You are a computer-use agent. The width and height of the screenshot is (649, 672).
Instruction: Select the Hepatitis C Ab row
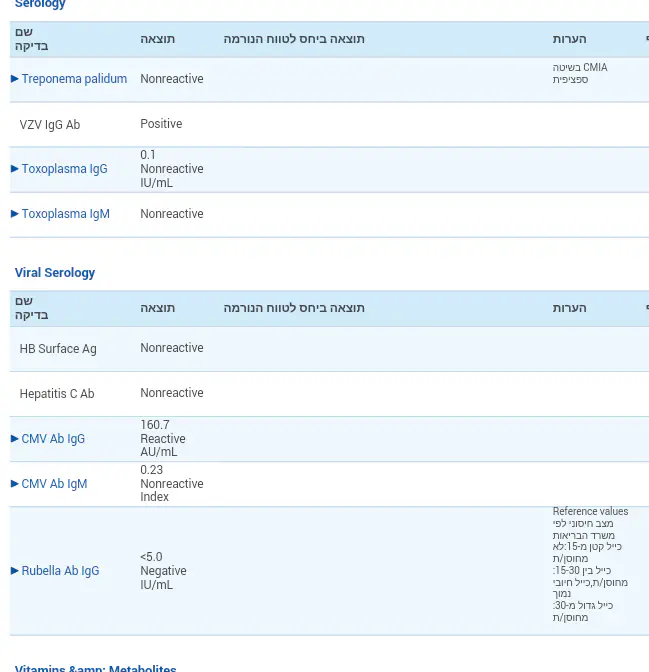point(57,394)
